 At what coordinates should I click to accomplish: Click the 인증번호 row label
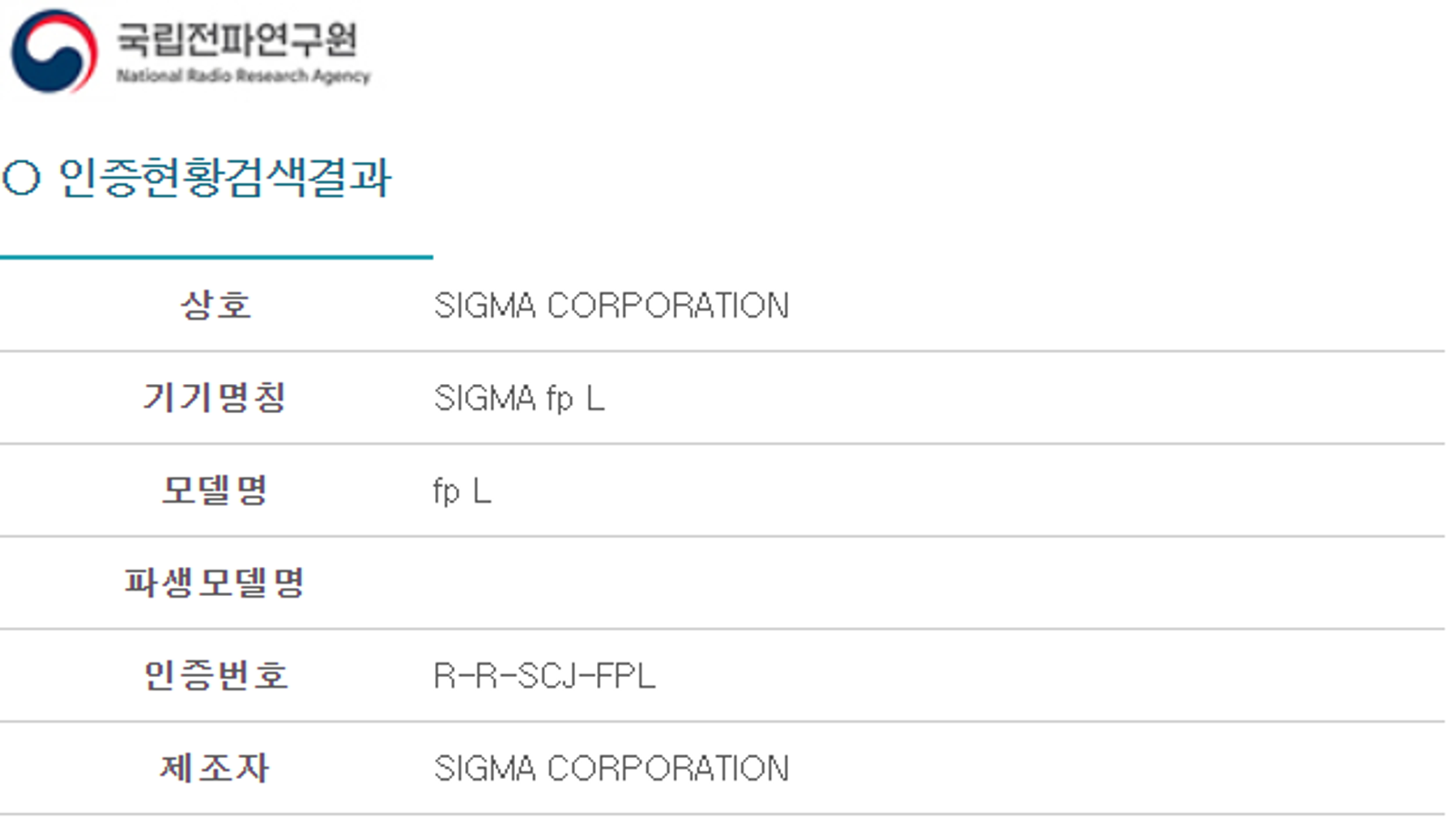[x=216, y=675]
